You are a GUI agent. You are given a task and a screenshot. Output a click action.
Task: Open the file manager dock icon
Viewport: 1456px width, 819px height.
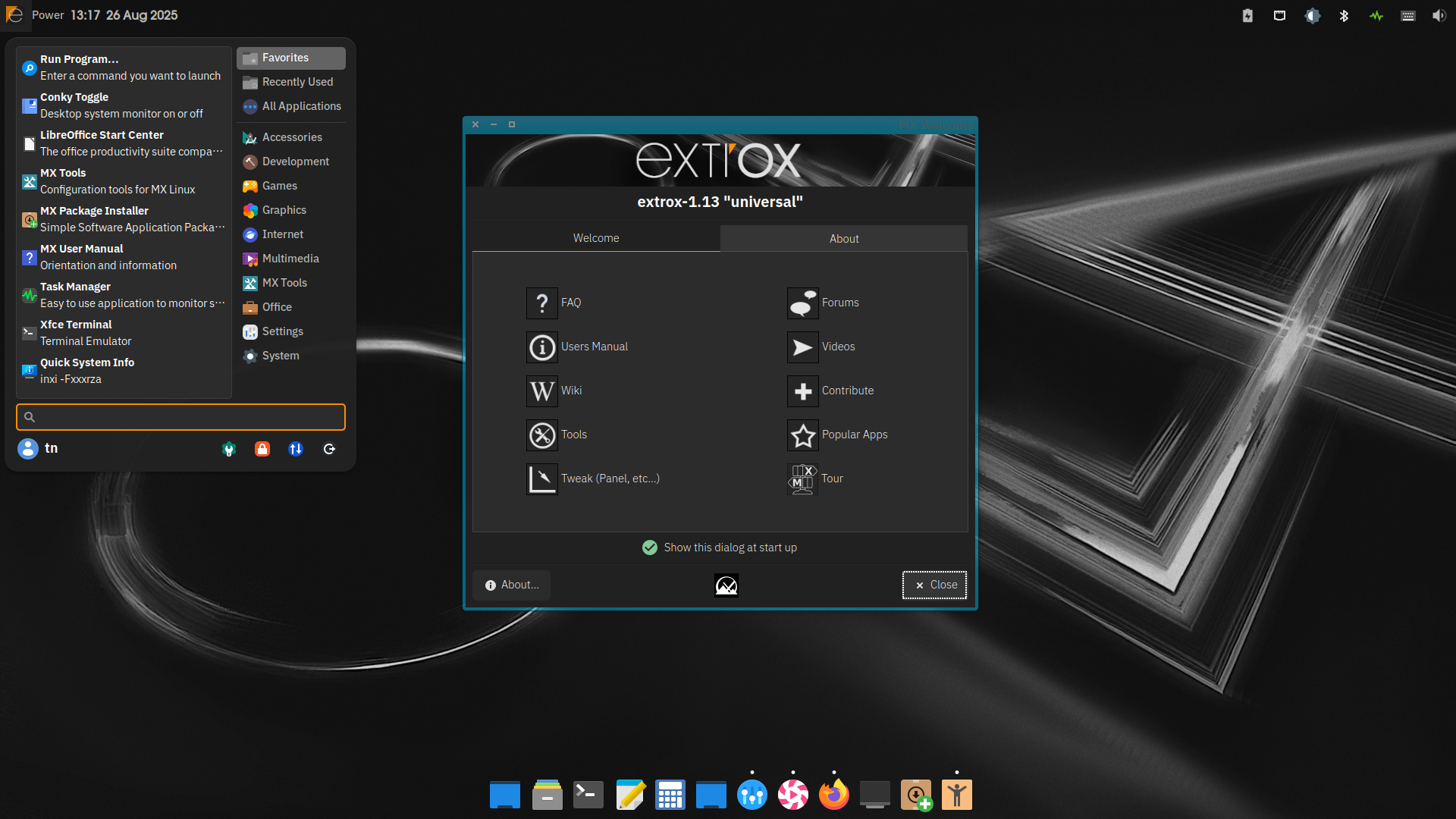(547, 795)
